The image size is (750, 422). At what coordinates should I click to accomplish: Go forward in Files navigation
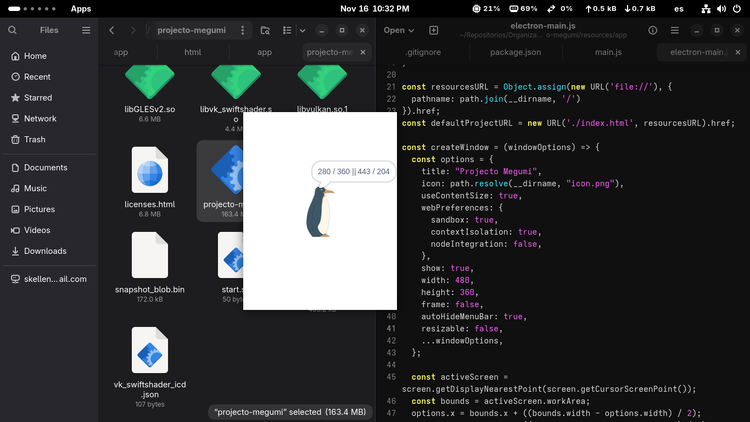[133, 30]
